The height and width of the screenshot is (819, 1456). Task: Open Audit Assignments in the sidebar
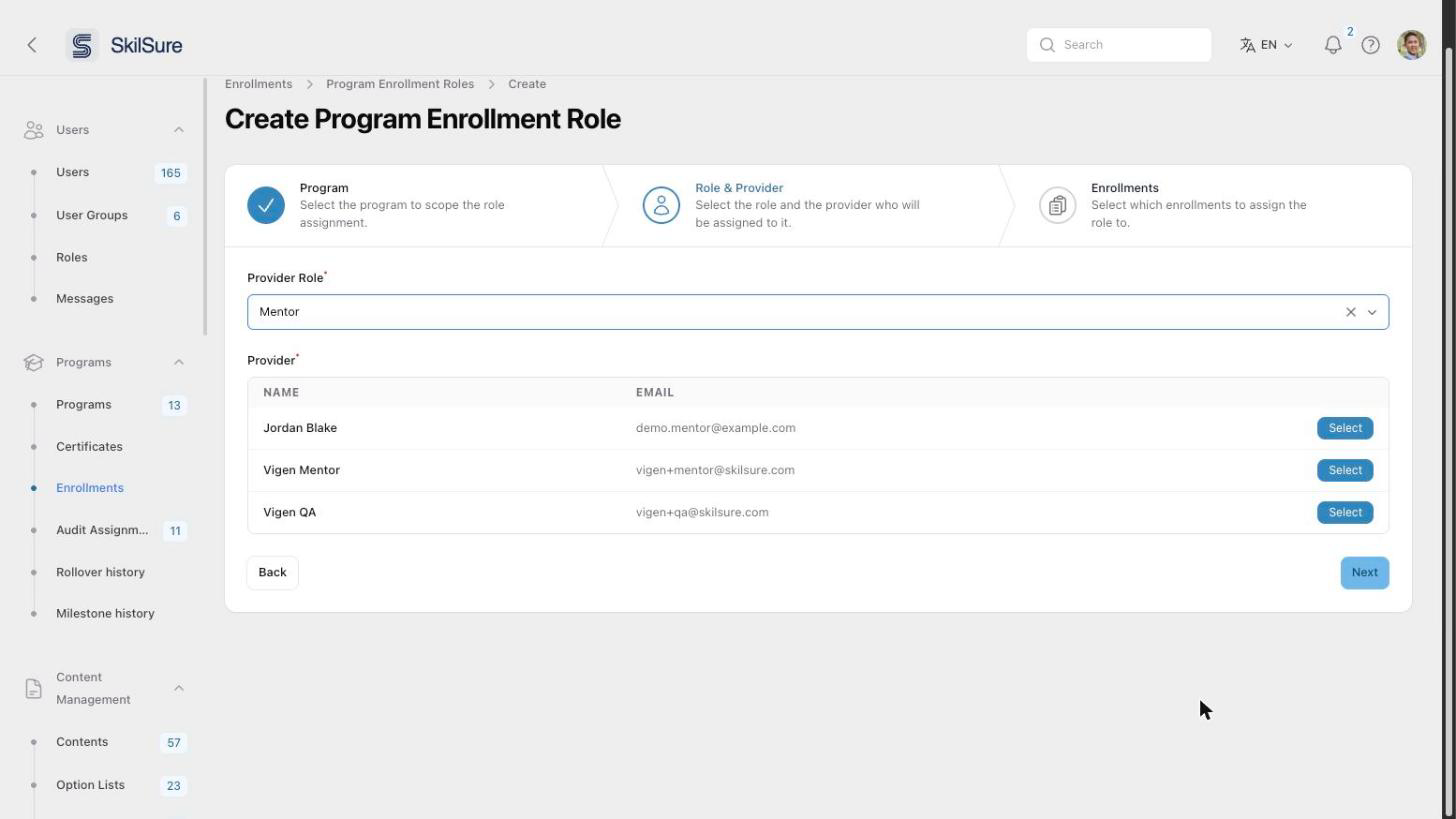pos(102,530)
